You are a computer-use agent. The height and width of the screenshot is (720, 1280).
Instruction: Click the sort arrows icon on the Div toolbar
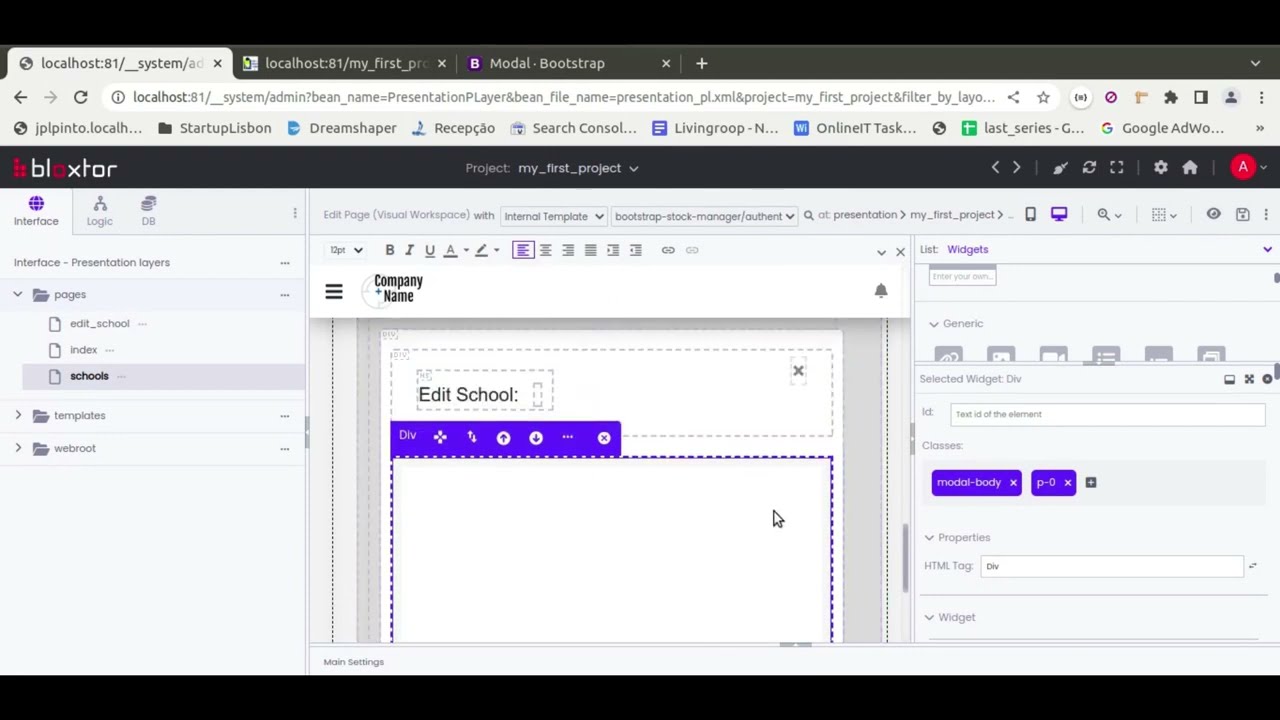coord(472,437)
